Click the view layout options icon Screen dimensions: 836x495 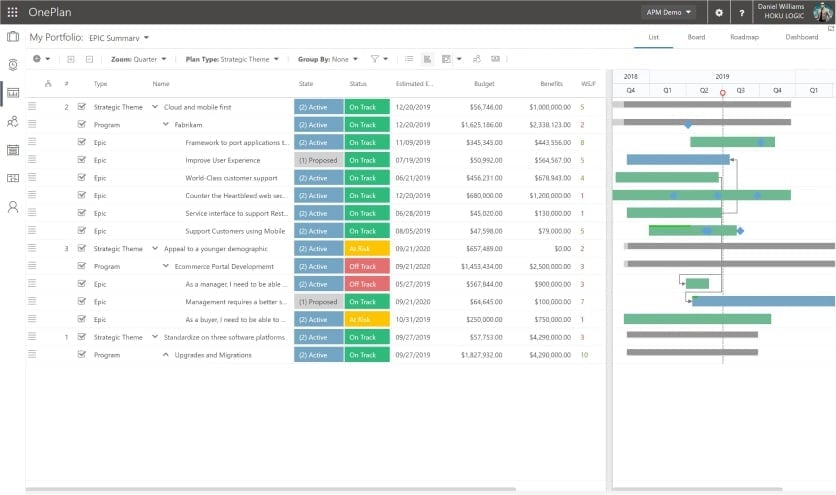pos(446,59)
